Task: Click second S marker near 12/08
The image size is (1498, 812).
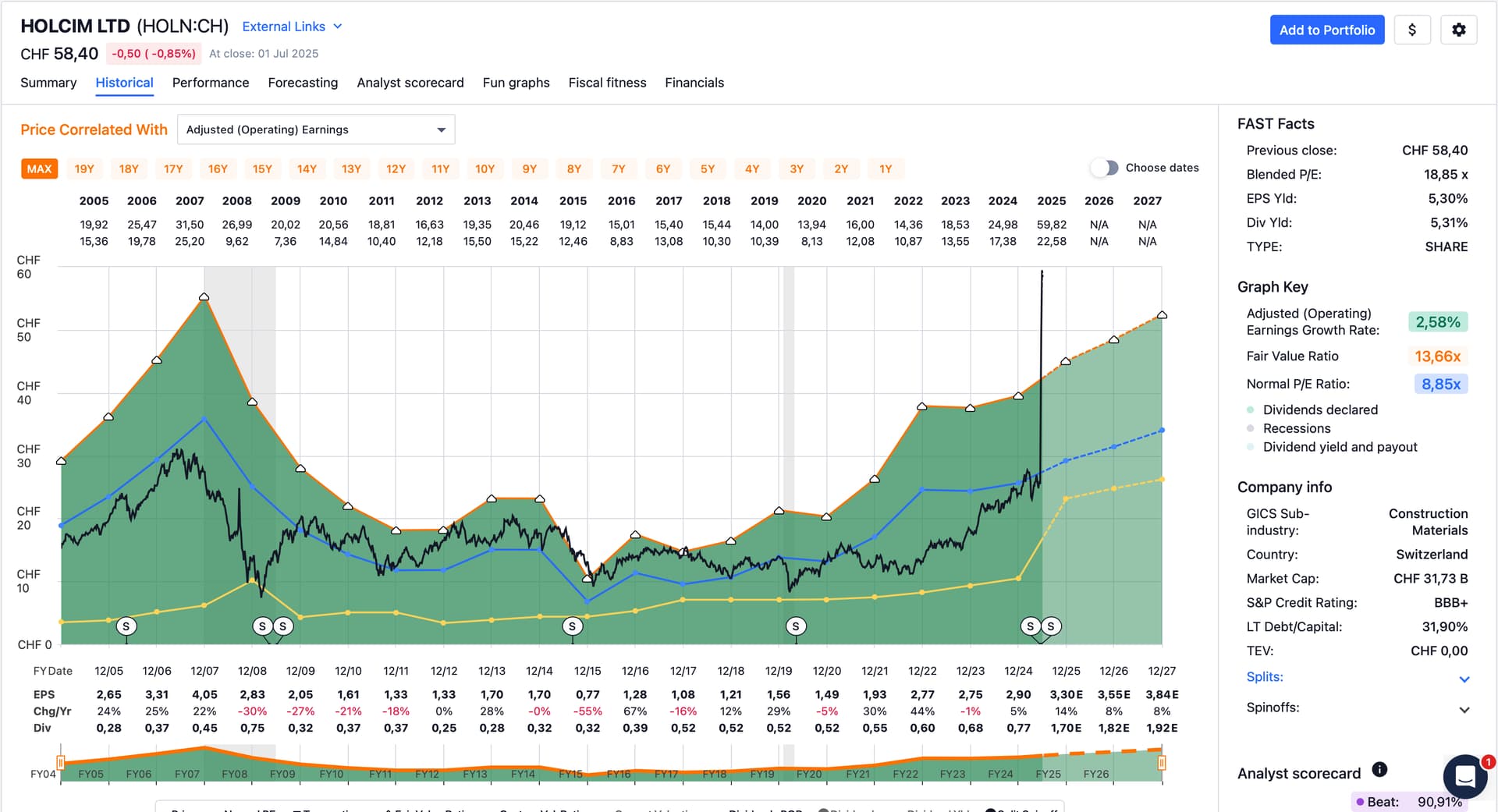Action: pyautogui.click(x=283, y=626)
